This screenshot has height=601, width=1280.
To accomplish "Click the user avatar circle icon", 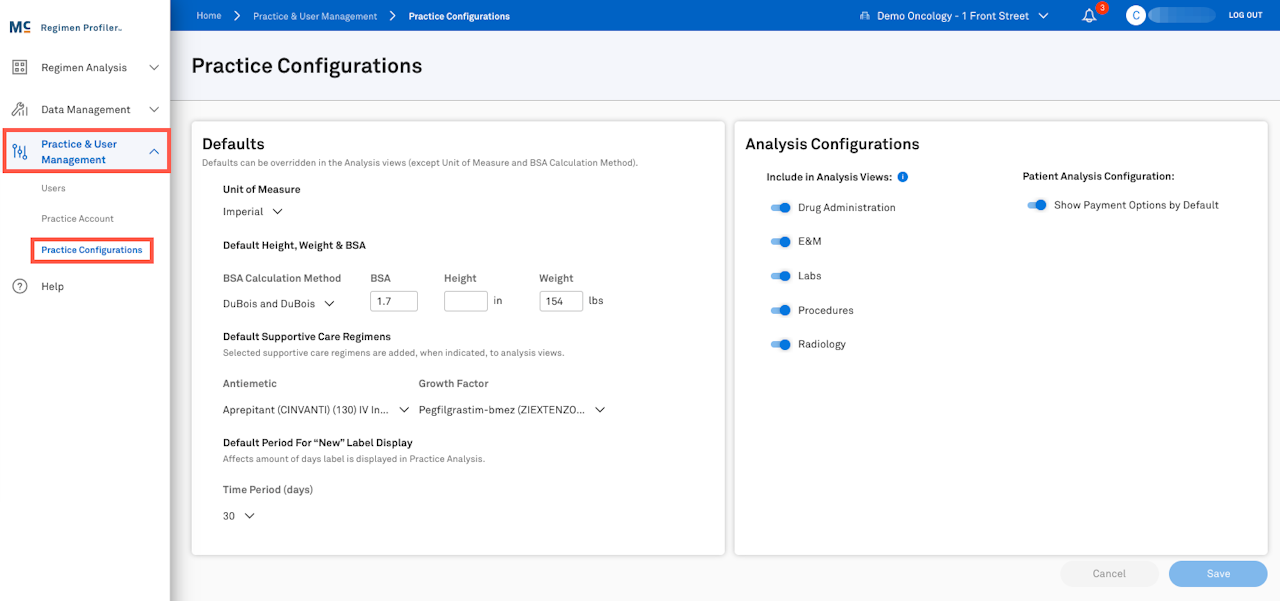I will (1135, 16).
